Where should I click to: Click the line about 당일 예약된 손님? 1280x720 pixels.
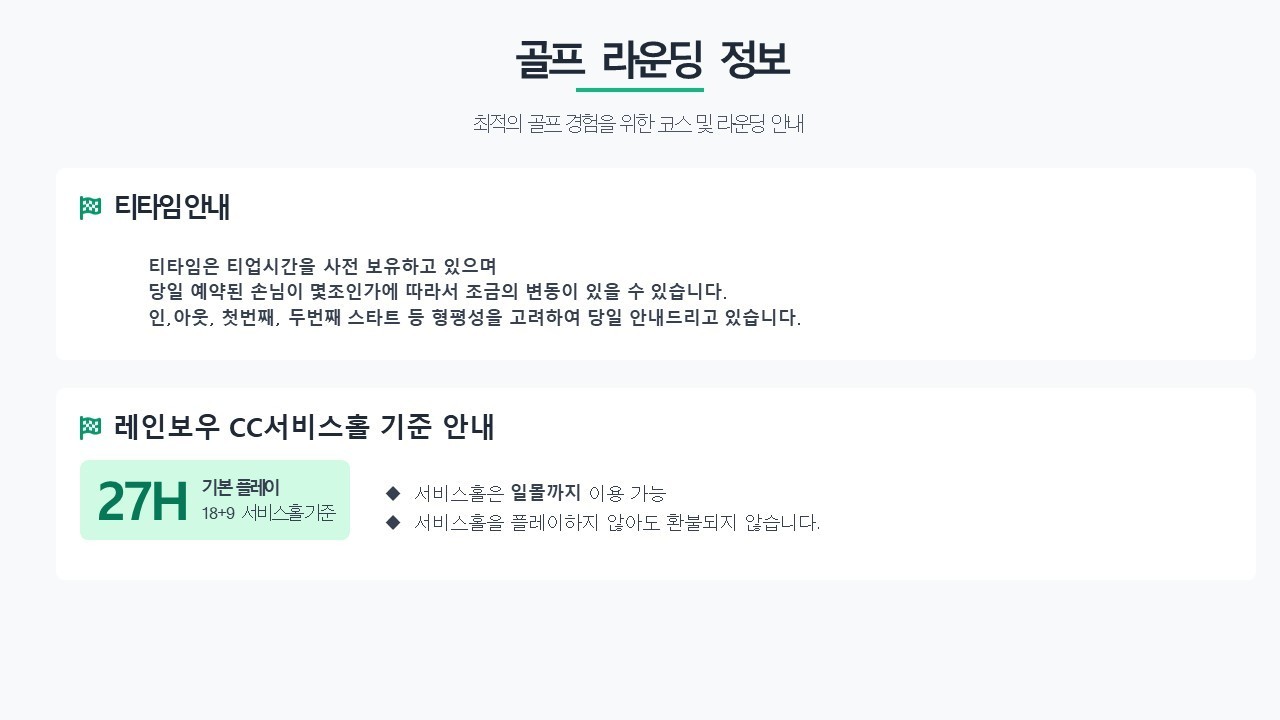click(x=437, y=292)
